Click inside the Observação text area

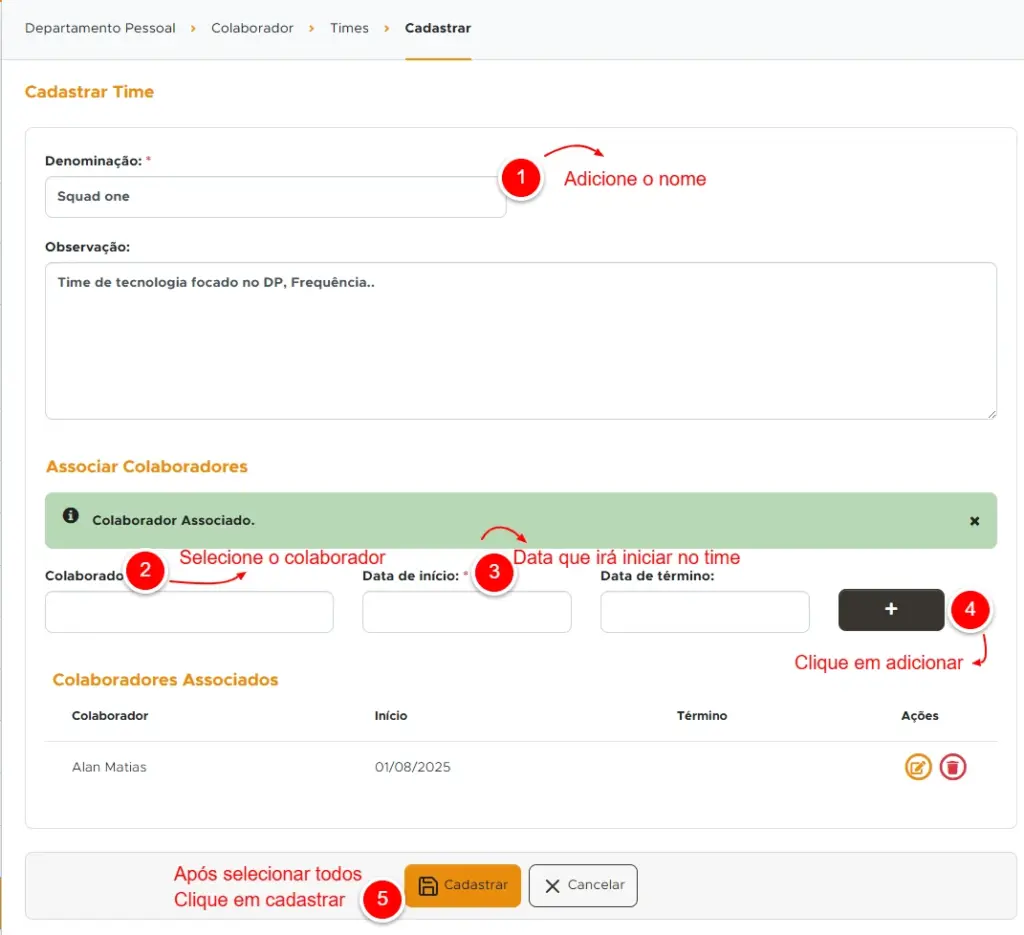pos(520,340)
